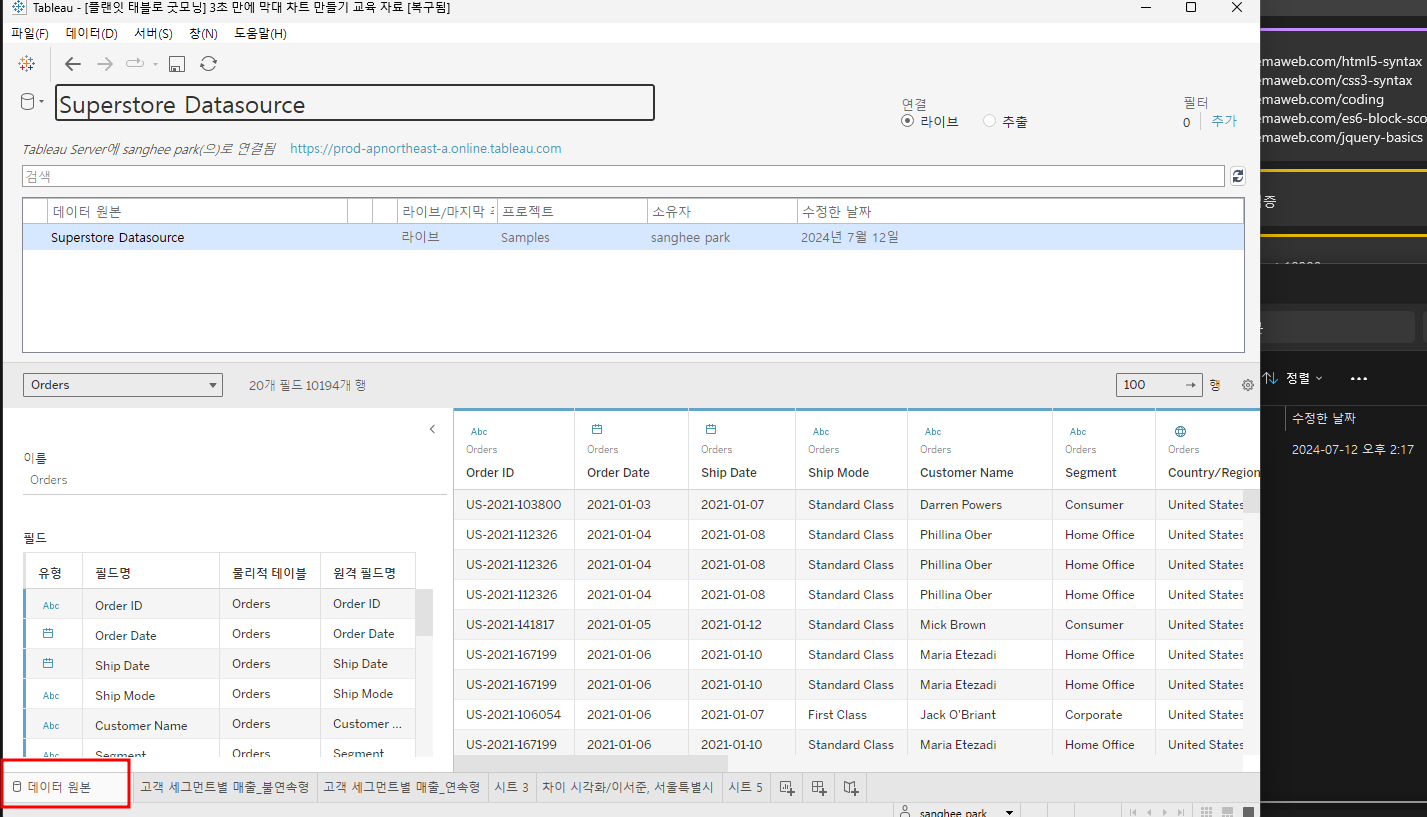Screen dimensions: 1427x817
Task: Click the Abc type icon on Segment column
Action: point(1078,432)
